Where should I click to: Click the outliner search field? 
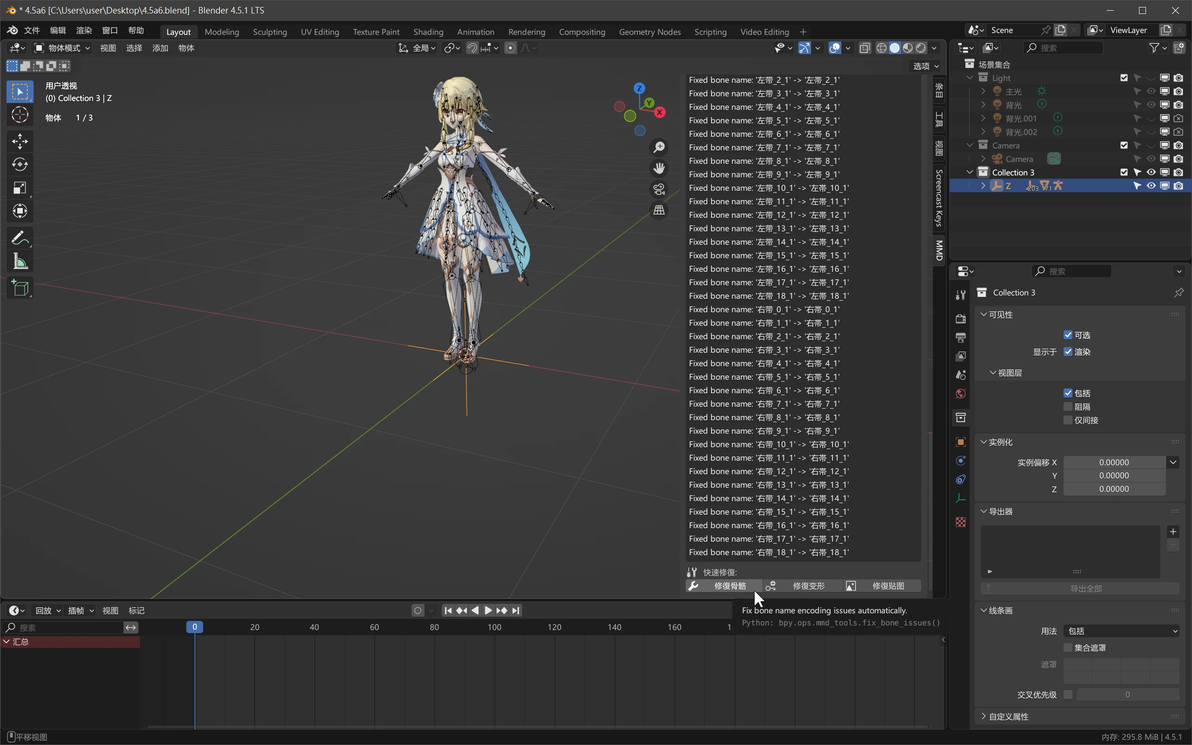pyautogui.click(x=1063, y=48)
